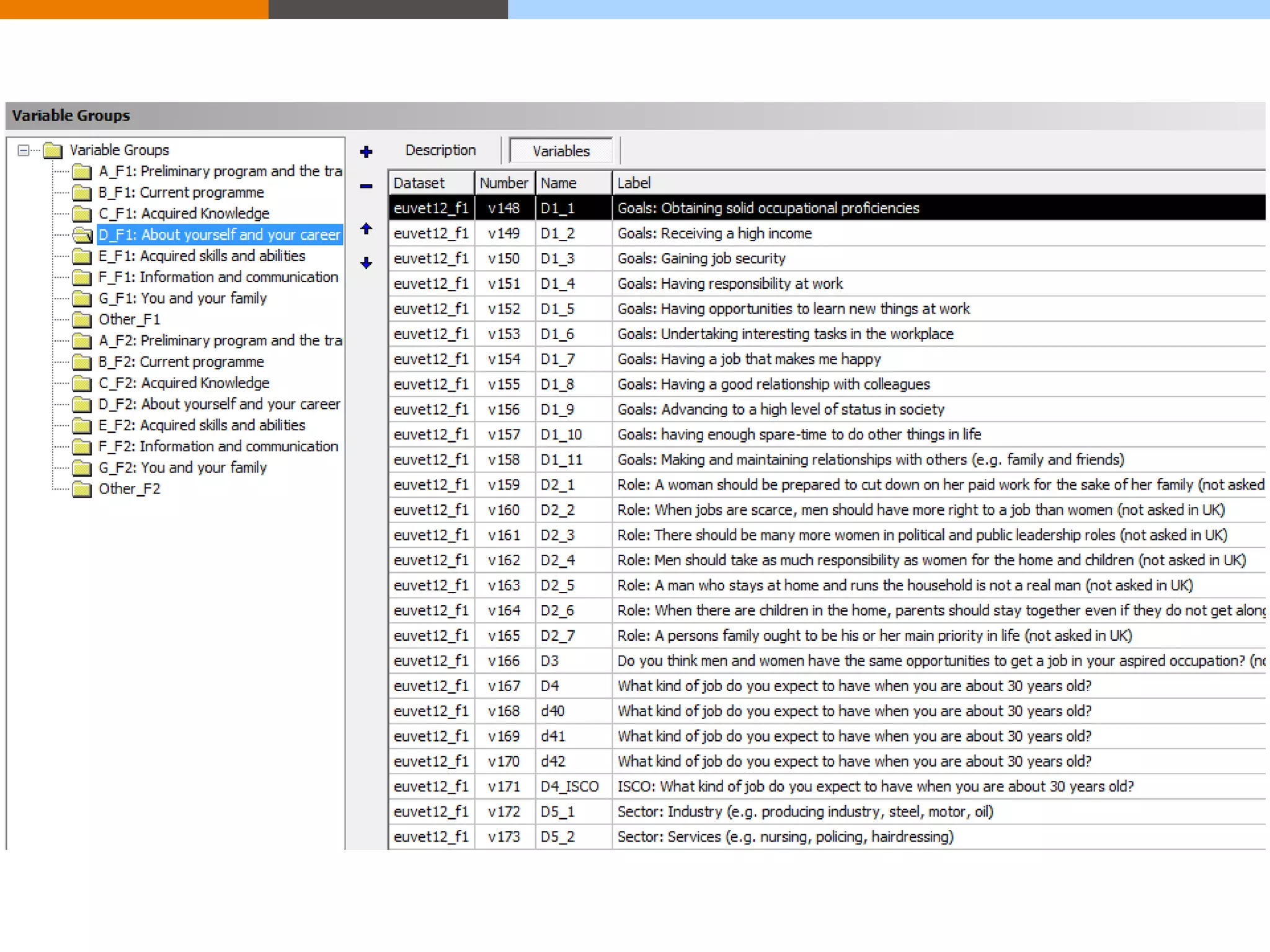Select B_F2: Current programme group
Viewport: 1270px width, 952px height.
point(181,362)
